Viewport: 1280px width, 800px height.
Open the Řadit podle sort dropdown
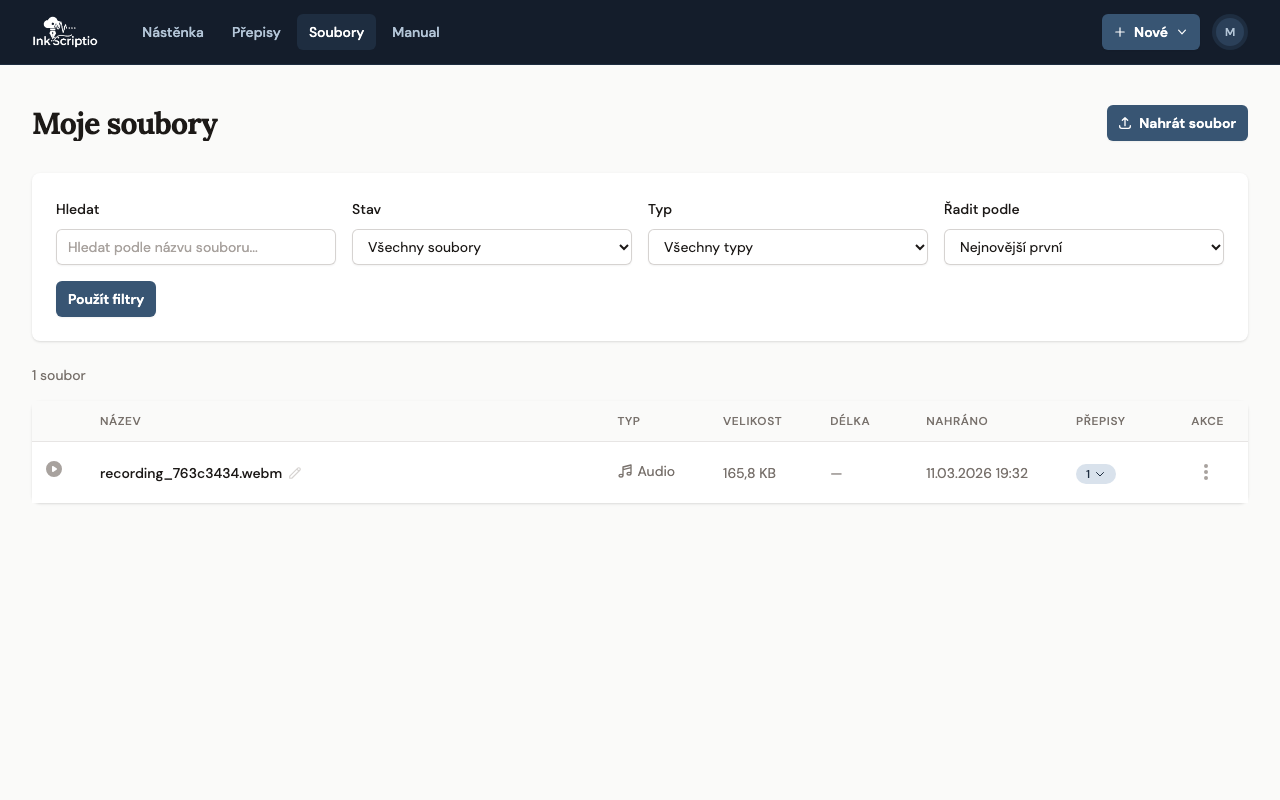(1083, 247)
